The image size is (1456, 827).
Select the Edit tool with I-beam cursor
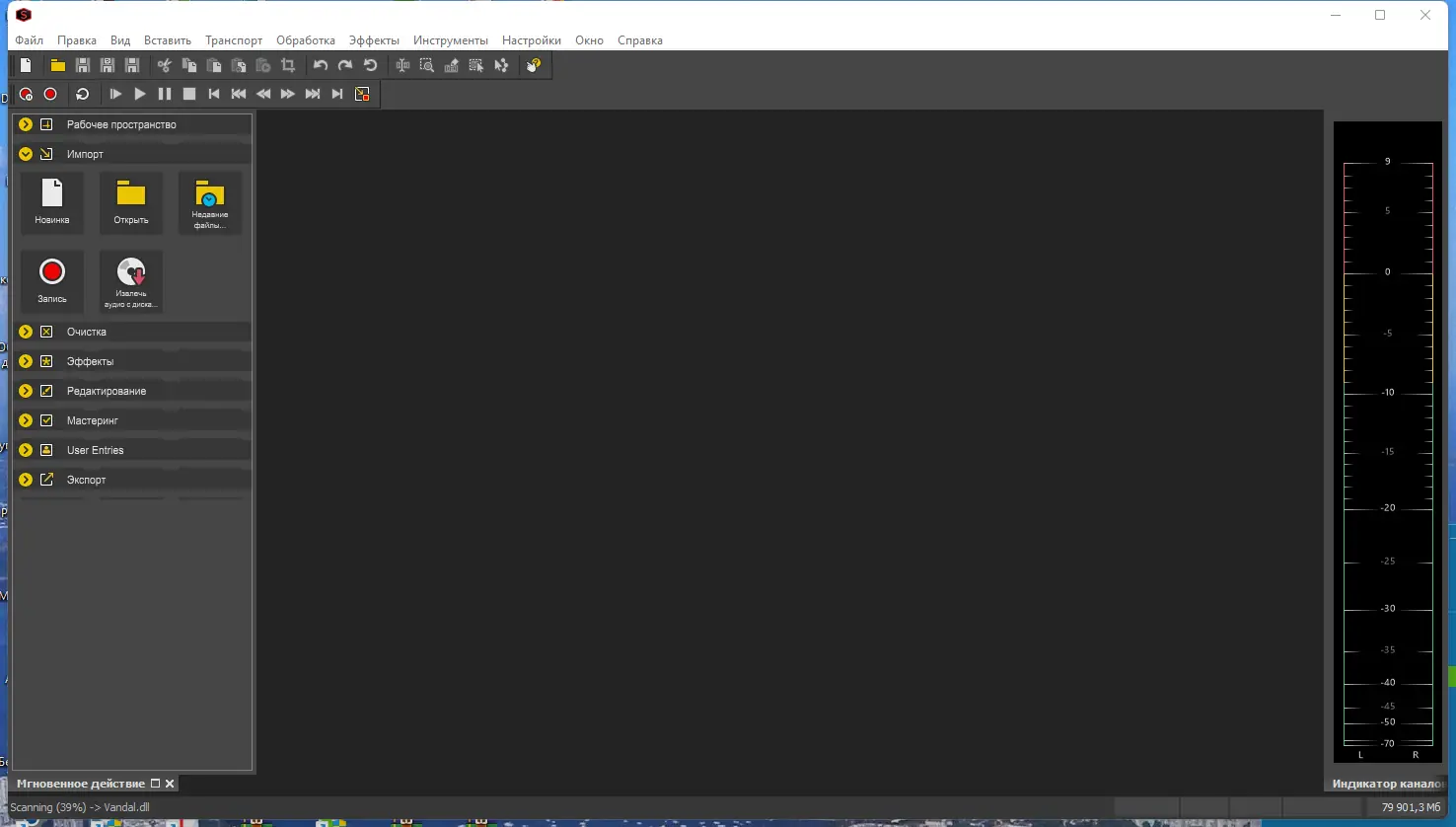(x=402, y=65)
